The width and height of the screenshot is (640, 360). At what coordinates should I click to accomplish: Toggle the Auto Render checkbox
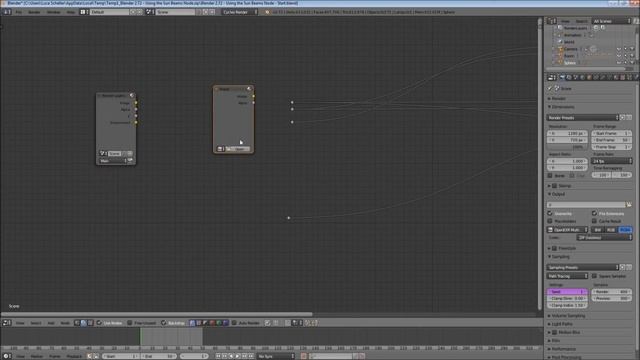click(234, 323)
